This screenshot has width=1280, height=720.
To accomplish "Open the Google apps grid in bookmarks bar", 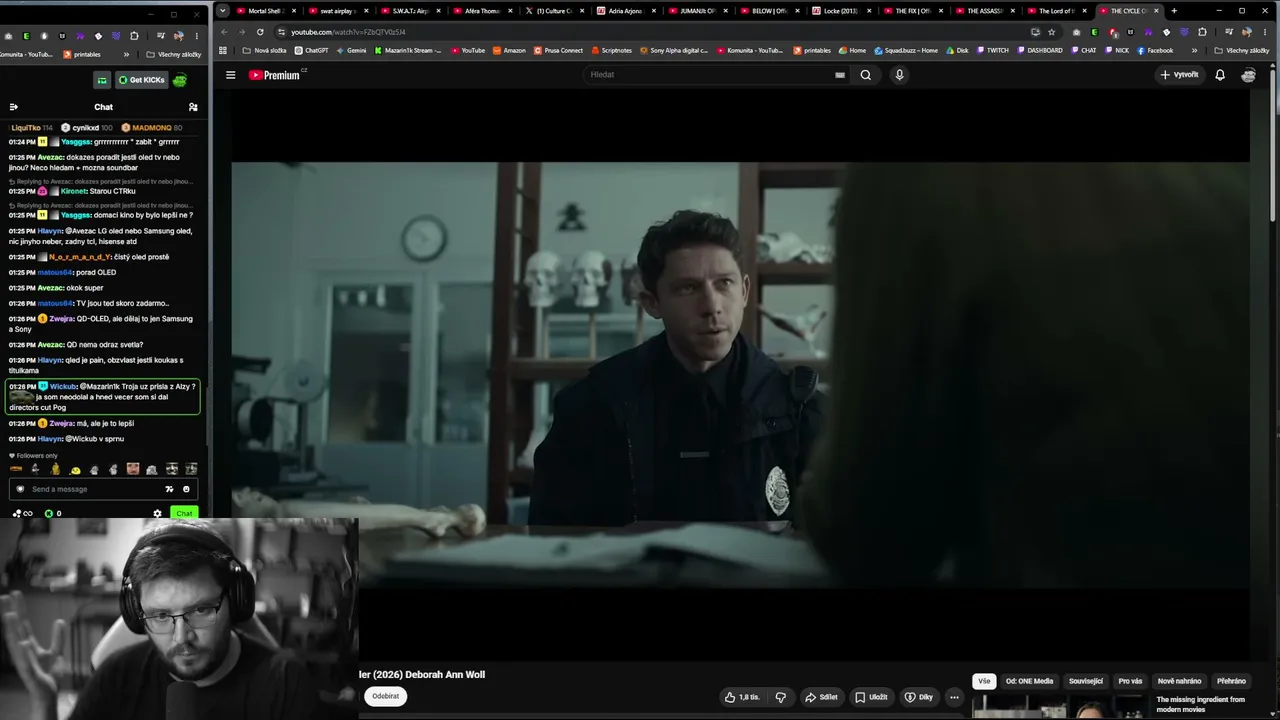I will pos(223,50).
